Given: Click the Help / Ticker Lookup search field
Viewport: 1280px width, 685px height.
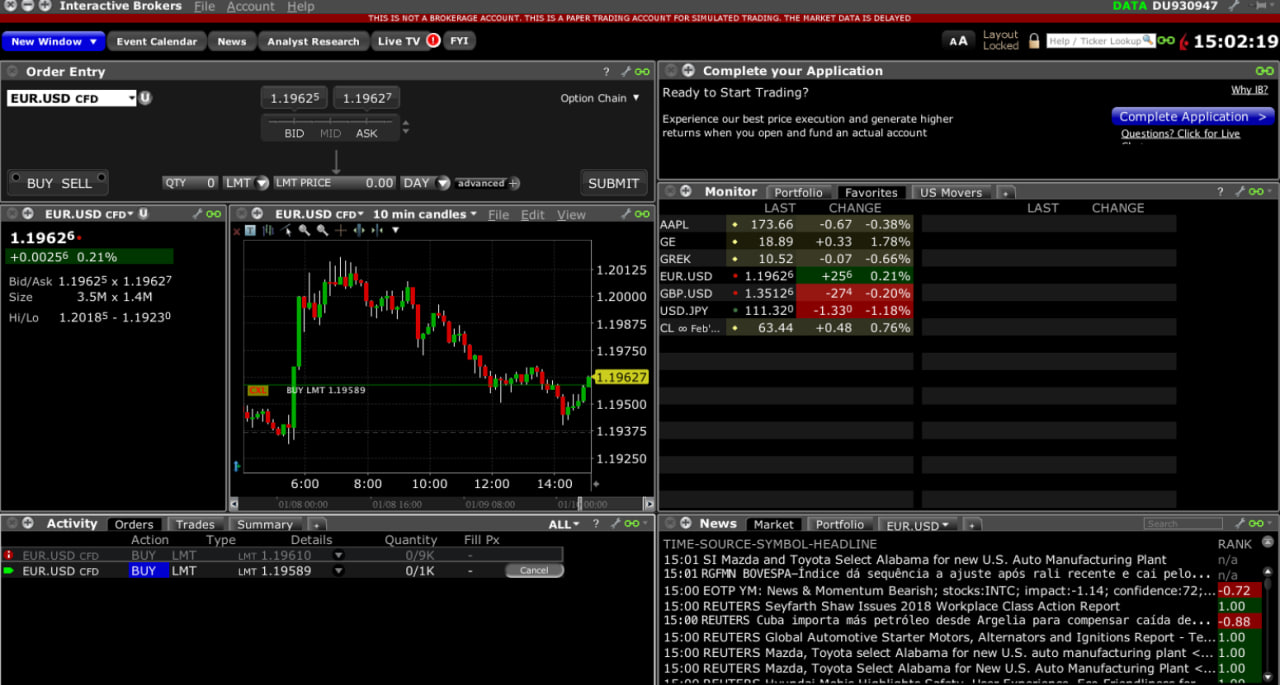Looking at the screenshot, I should coord(1094,41).
